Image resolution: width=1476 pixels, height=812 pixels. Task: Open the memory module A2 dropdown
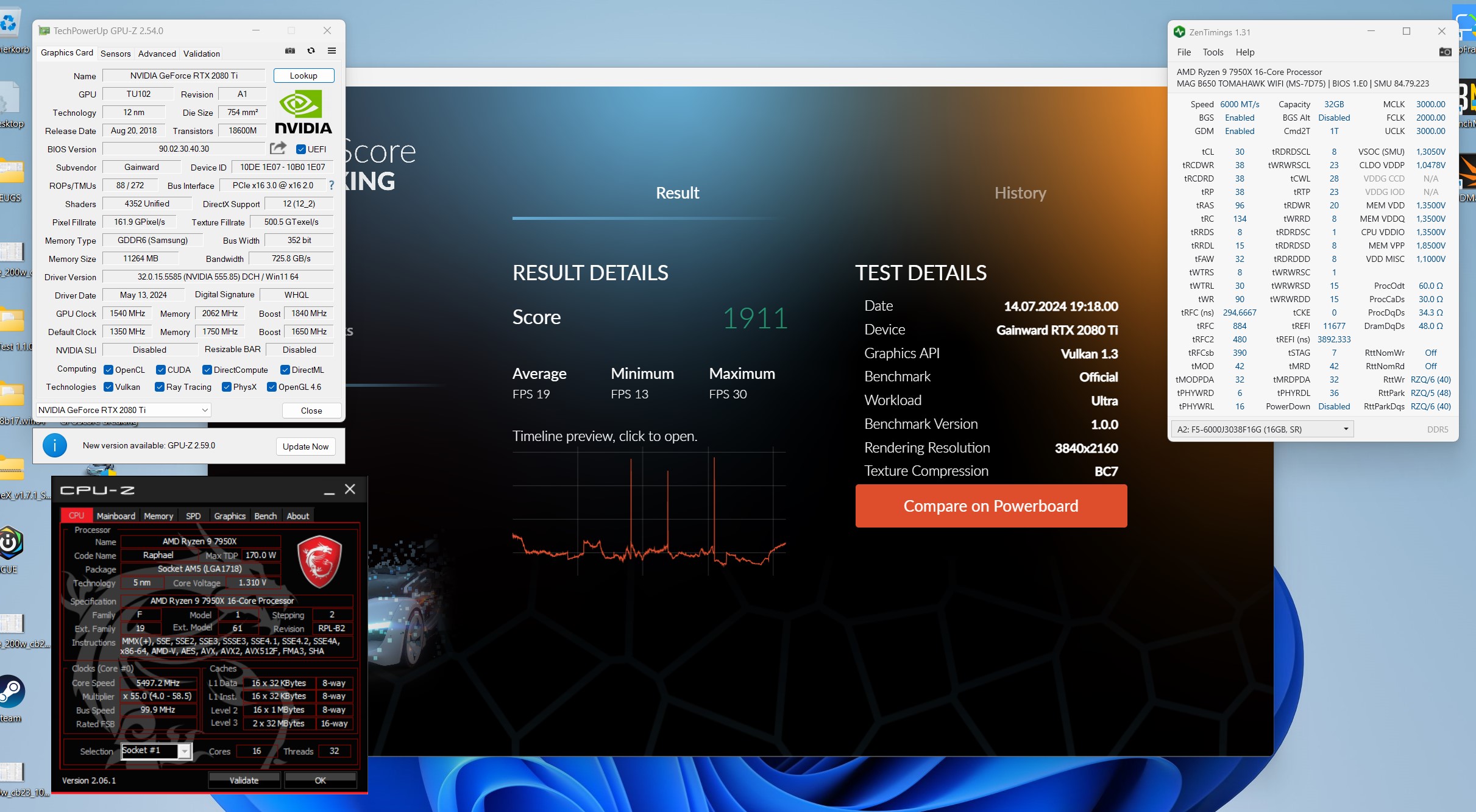[1261, 429]
